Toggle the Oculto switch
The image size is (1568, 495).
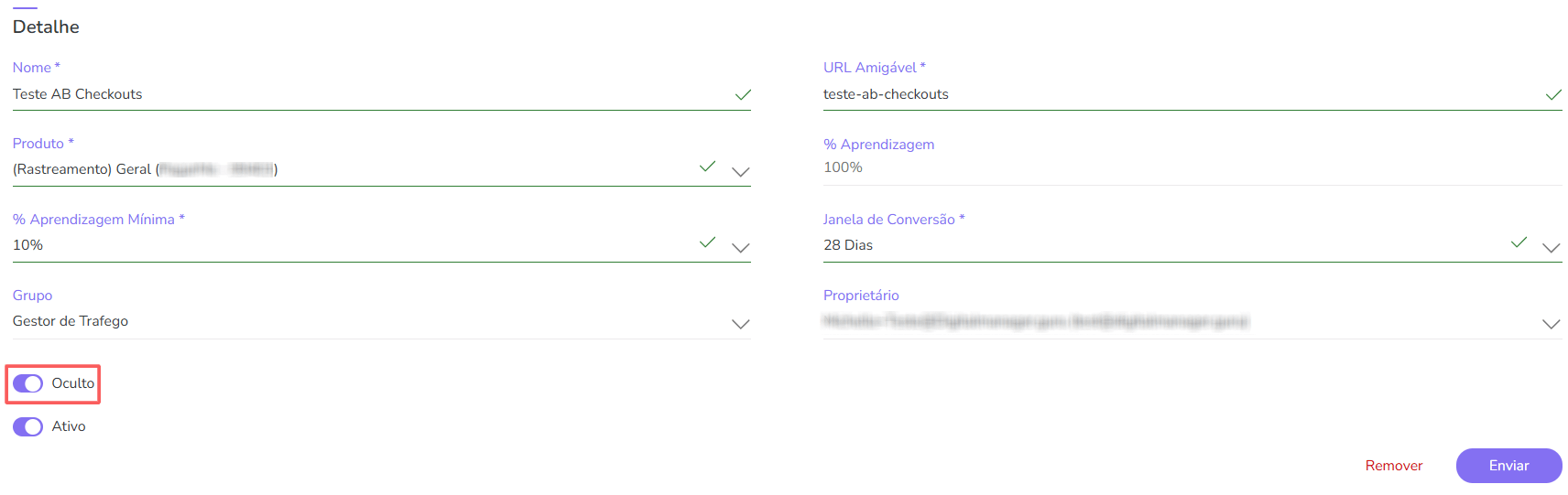point(28,383)
